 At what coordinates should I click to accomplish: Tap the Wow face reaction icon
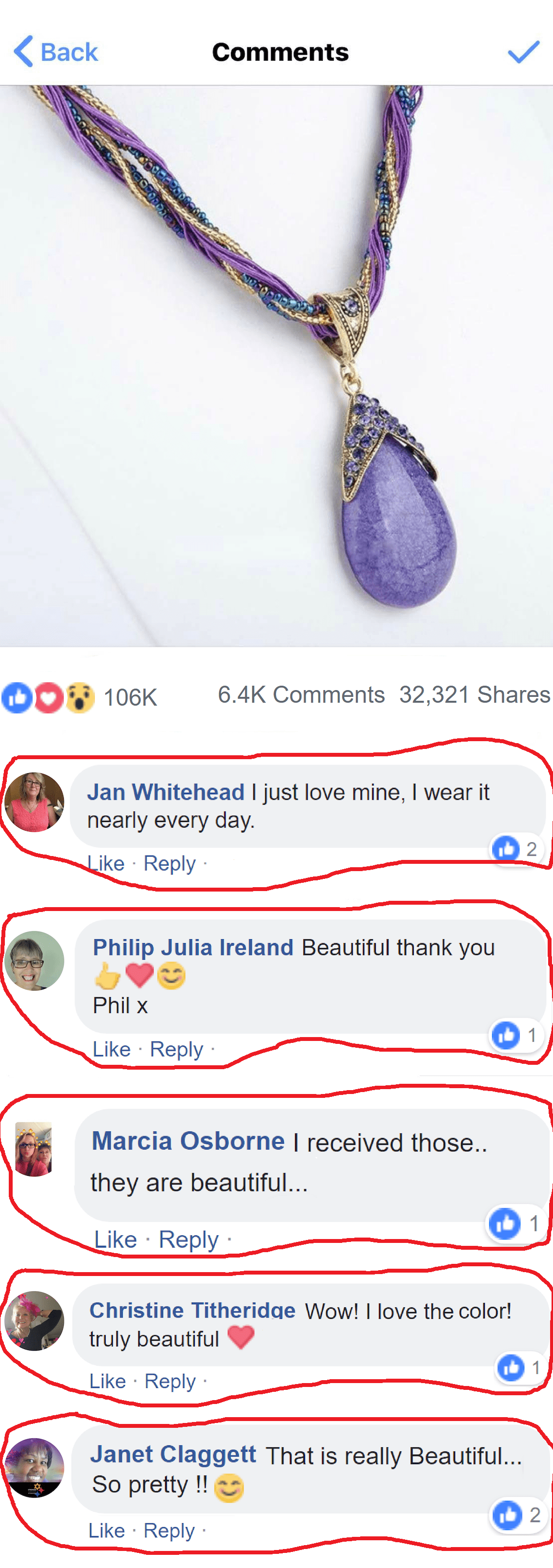tap(80, 697)
